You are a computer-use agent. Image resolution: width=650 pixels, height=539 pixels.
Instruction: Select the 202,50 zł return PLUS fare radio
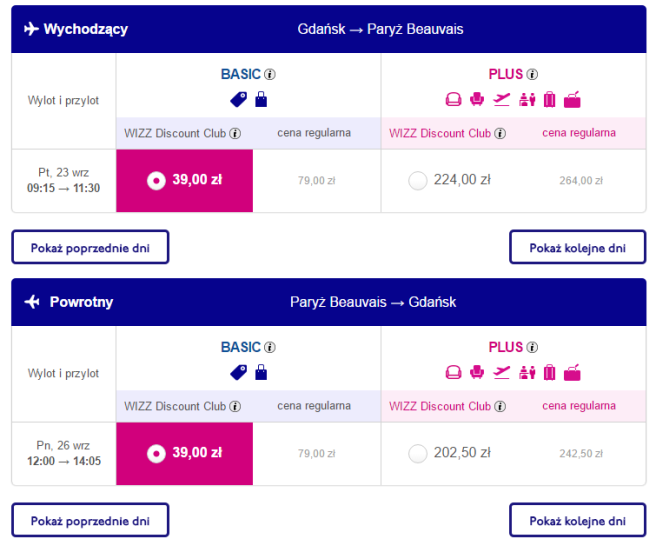(x=418, y=454)
